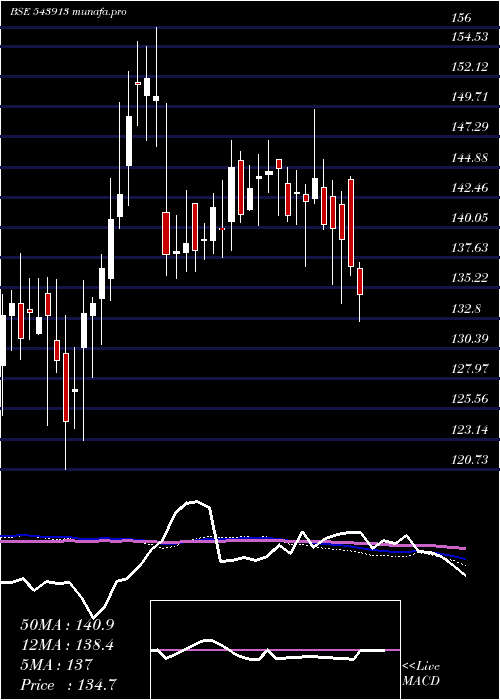Click the 125.56 price axis label

click(470, 399)
